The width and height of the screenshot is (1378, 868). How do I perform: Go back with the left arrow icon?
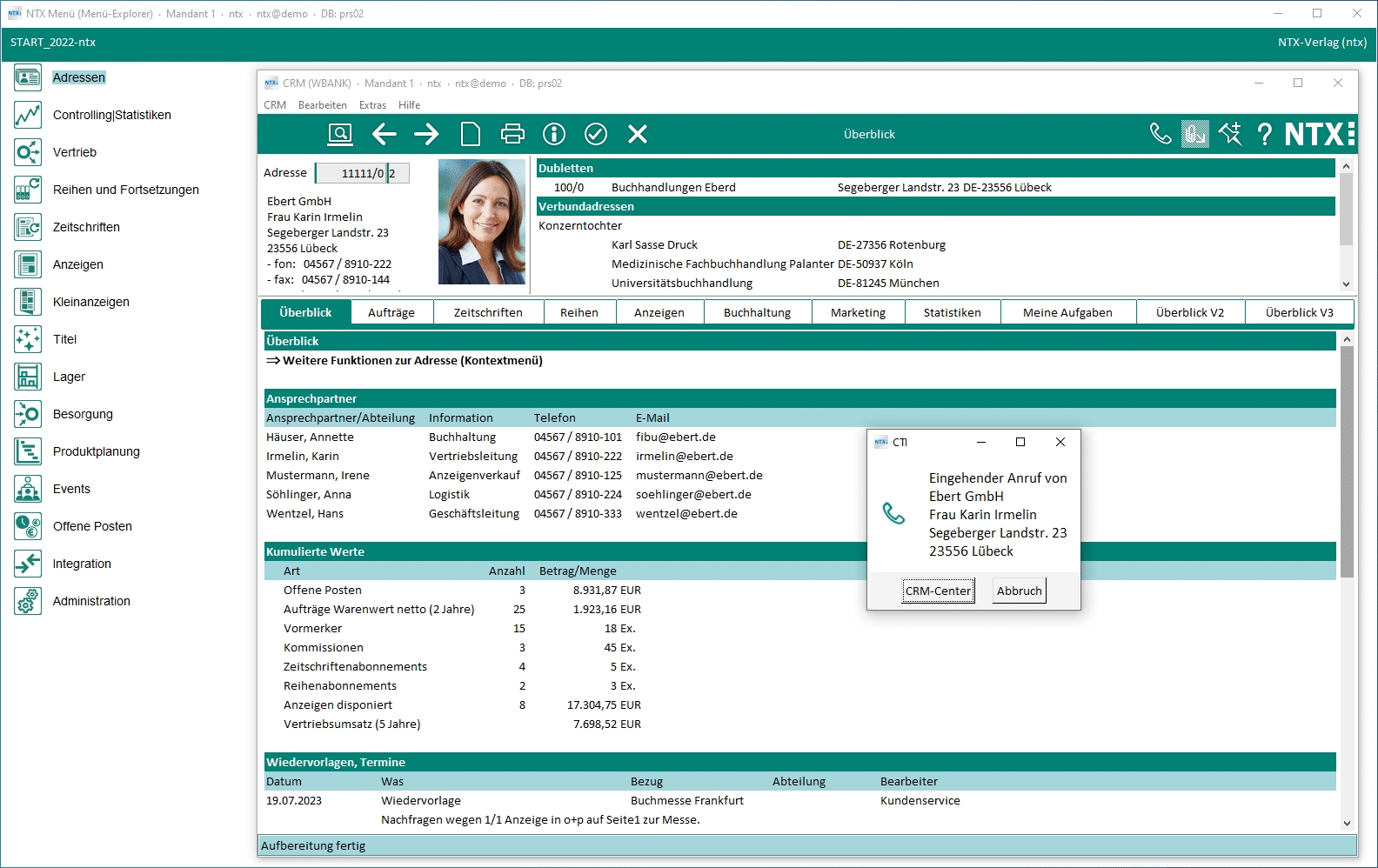[x=384, y=134]
